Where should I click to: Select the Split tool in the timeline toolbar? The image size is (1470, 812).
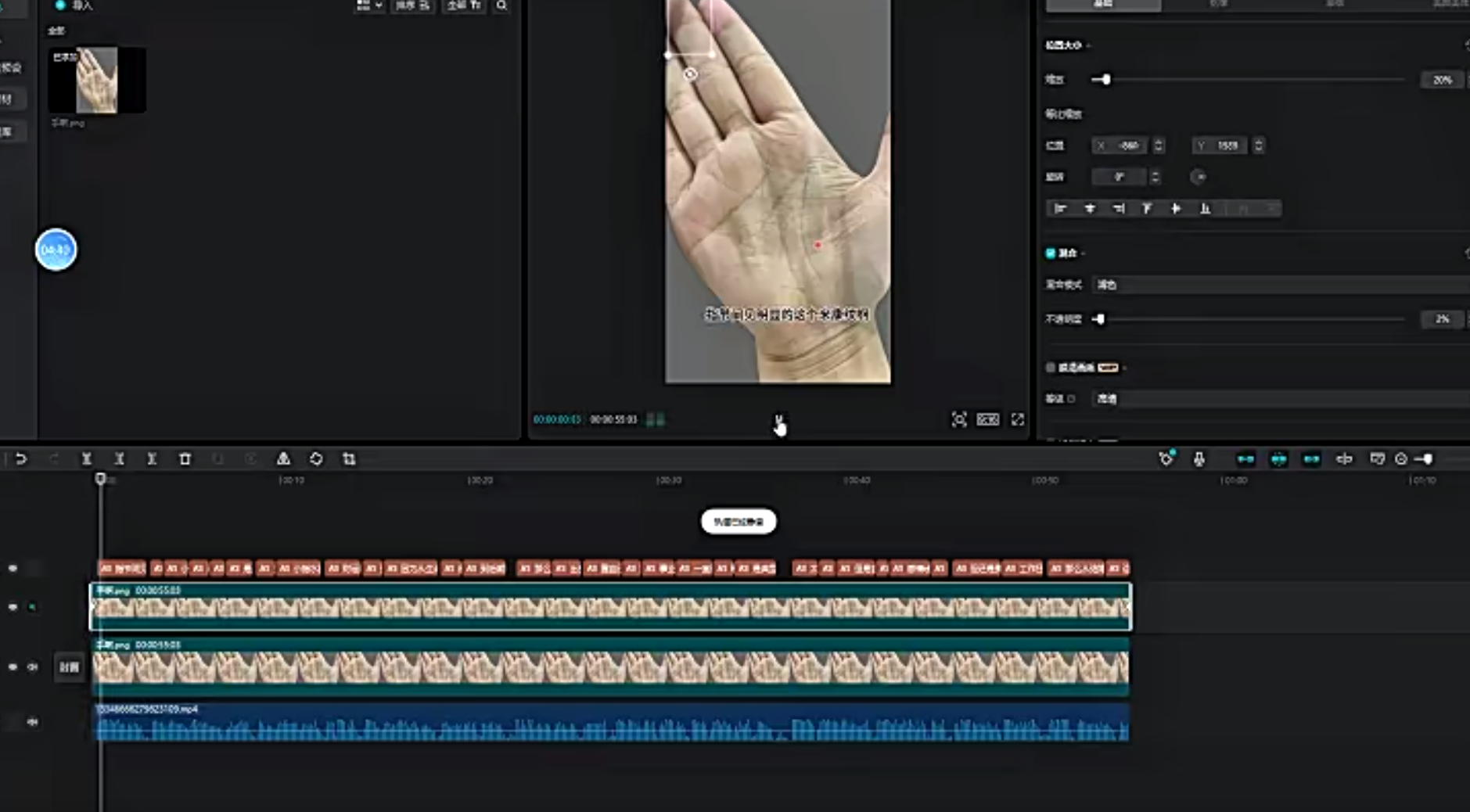point(87,458)
